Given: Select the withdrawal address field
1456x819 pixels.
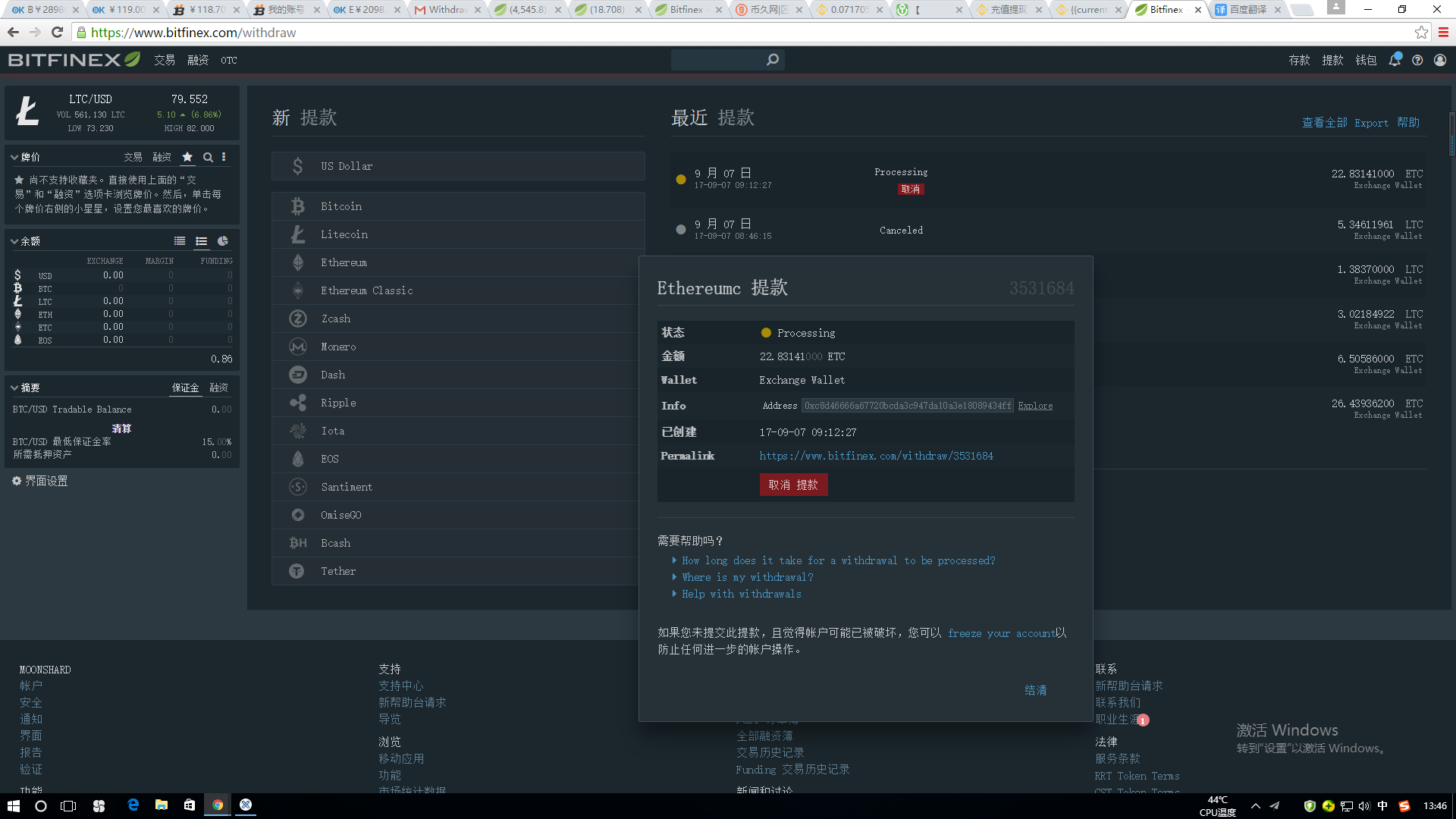Looking at the screenshot, I should [x=908, y=406].
